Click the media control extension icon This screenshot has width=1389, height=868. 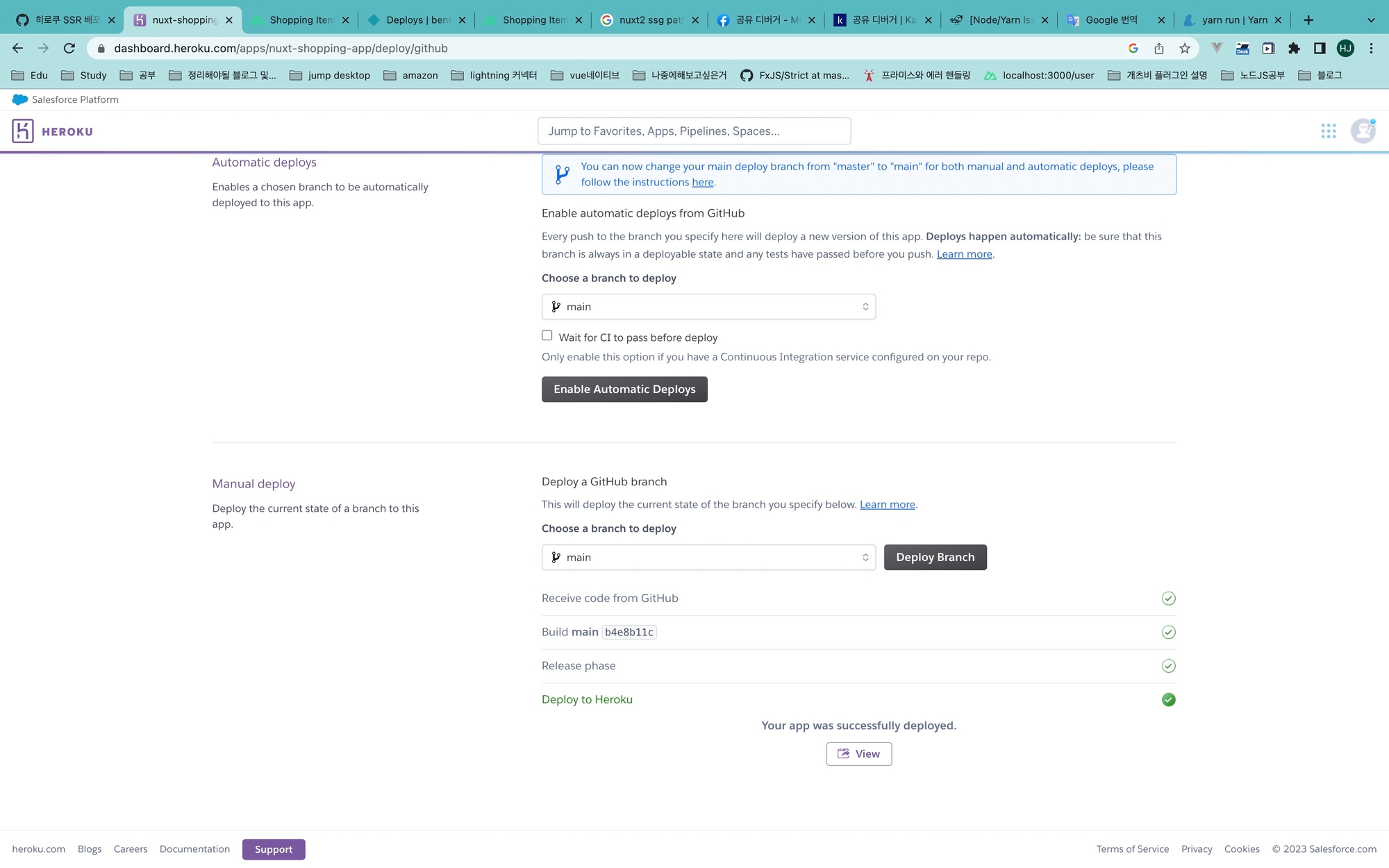[x=1268, y=48]
